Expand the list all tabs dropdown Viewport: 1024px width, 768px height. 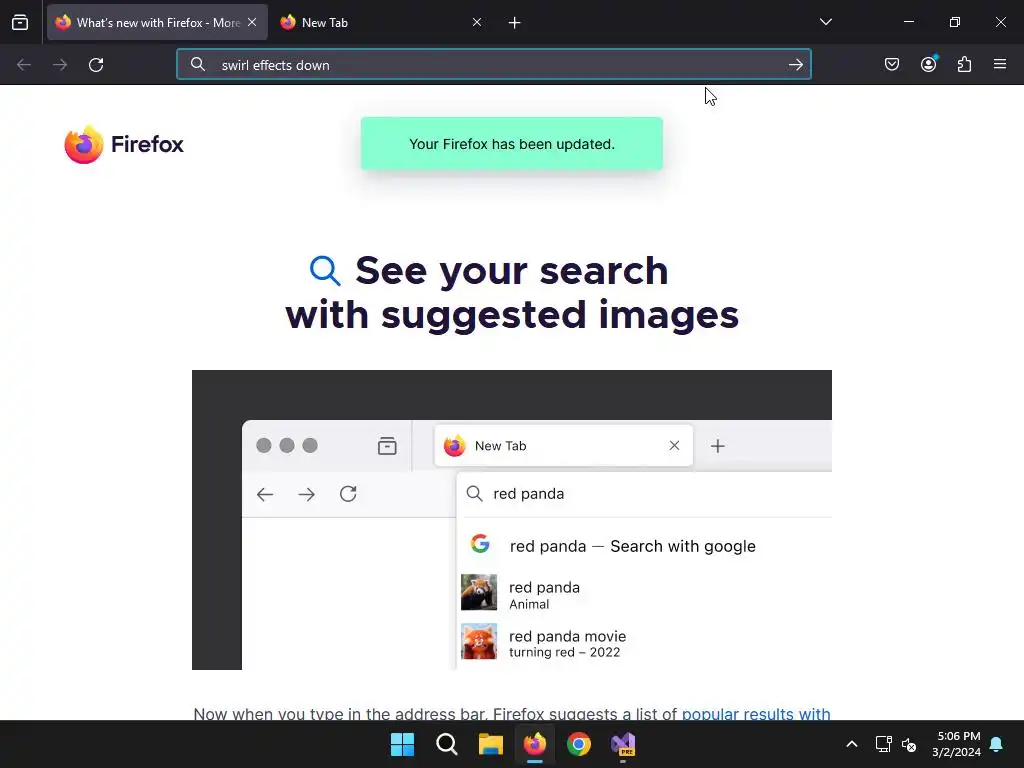825,22
